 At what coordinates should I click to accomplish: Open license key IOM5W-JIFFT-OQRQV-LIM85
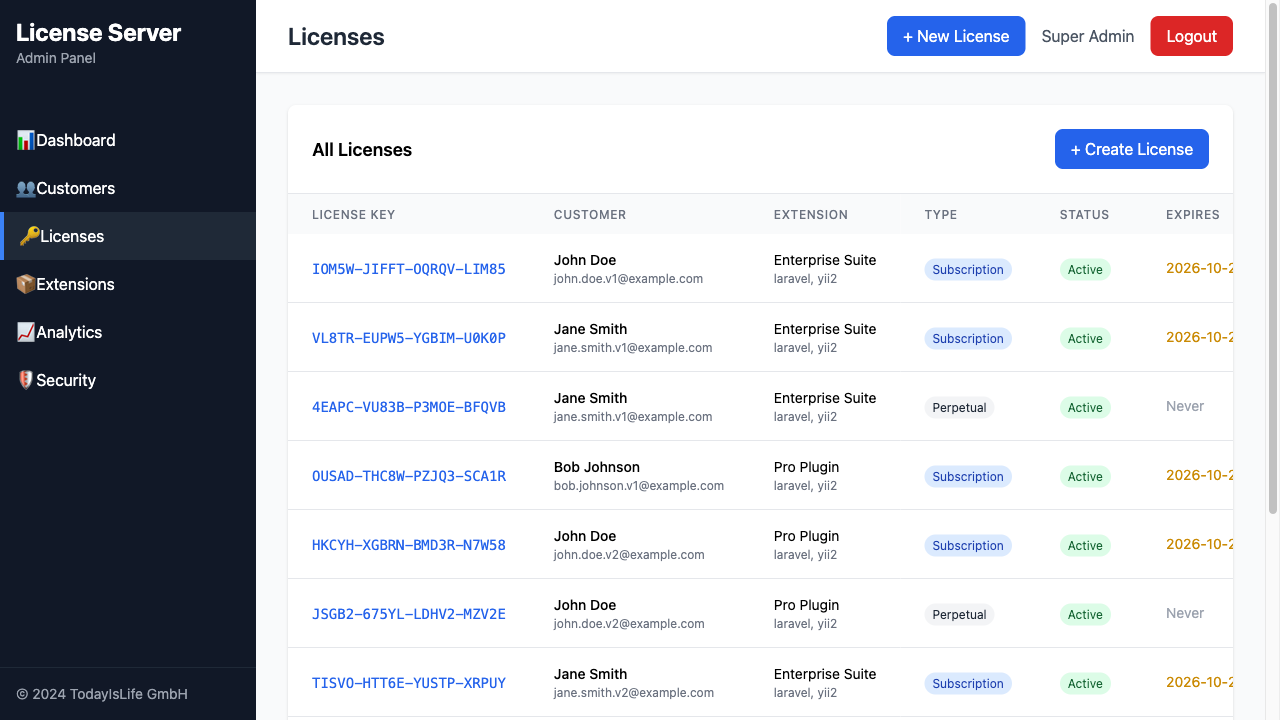[408, 269]
